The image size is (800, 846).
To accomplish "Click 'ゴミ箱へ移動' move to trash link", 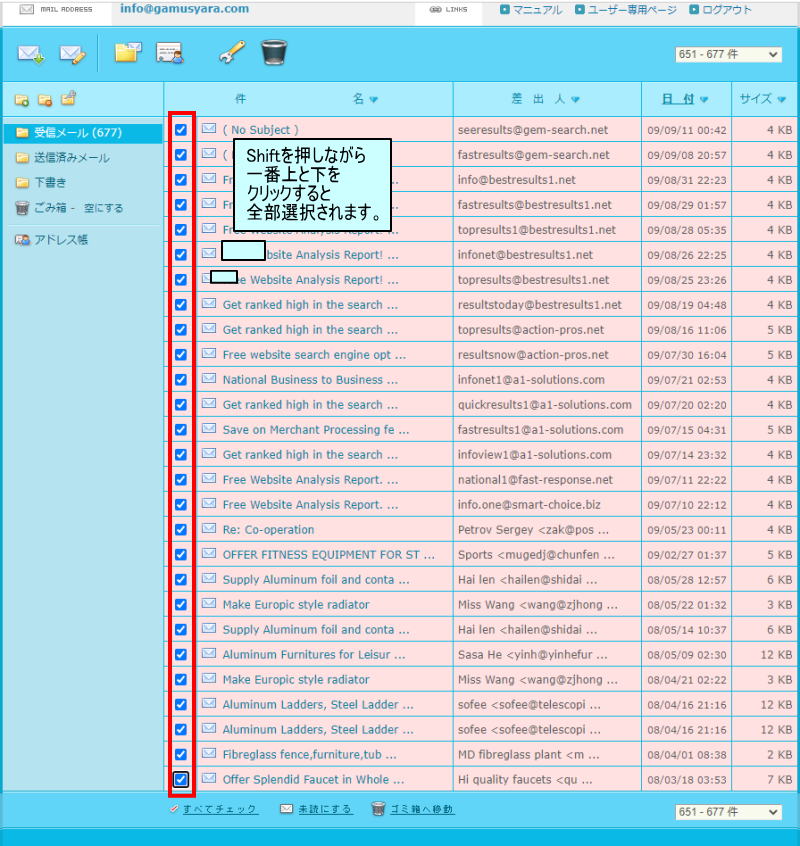I will pyautogui.click(x=420, y=809).
